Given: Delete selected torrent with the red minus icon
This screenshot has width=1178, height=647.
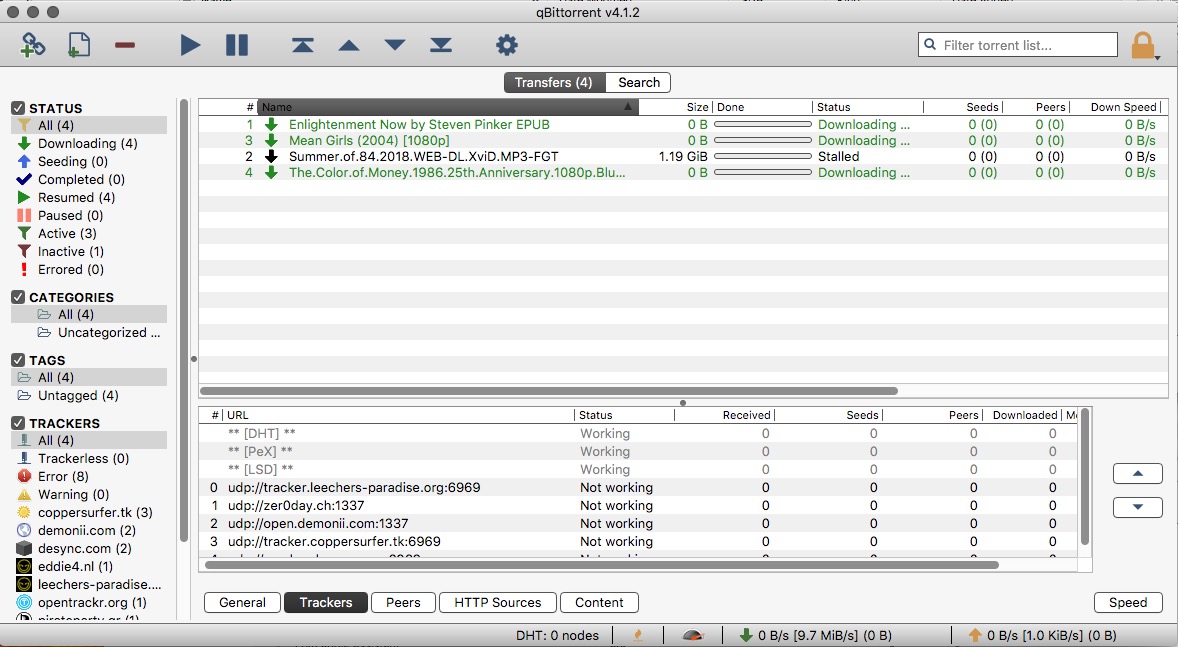Looking at the screenshot, I should 125,45.
